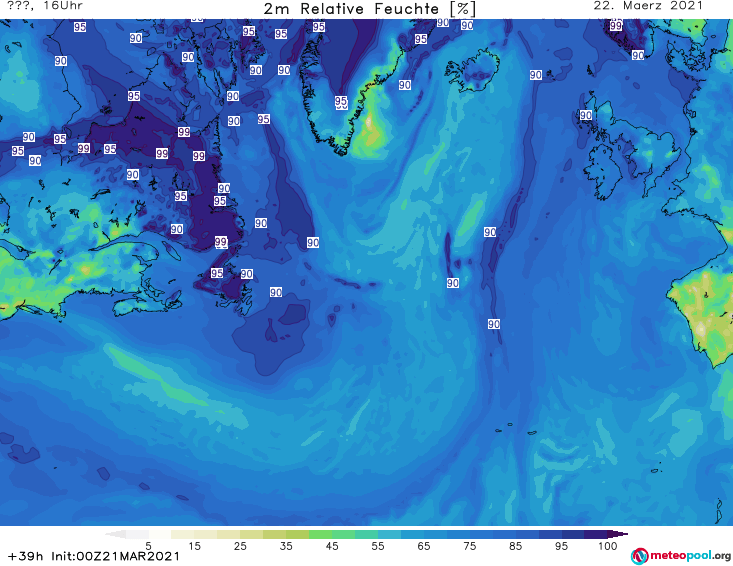The width and height of the screenshot is (733, 566).
Task: Click the date '22. Maerz 2021'
Action: [648, 6]
